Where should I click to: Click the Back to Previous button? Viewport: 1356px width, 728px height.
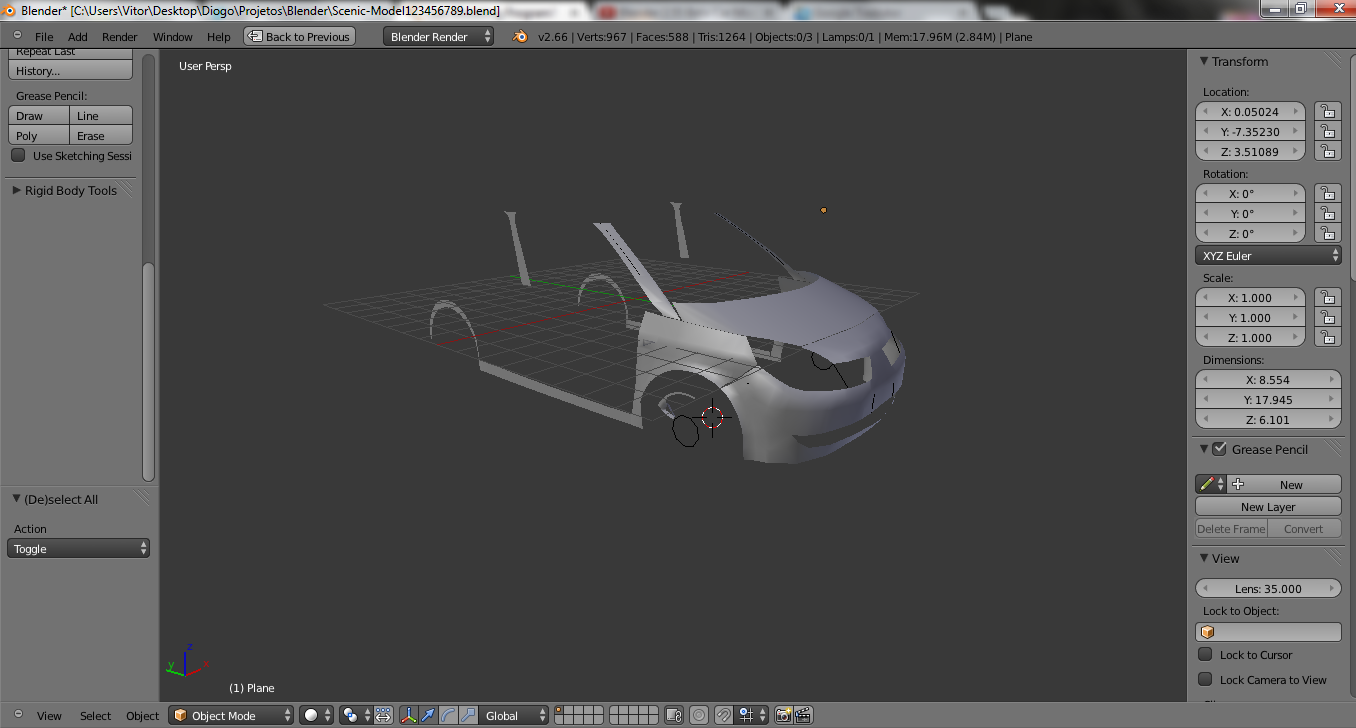pos(299,37)
